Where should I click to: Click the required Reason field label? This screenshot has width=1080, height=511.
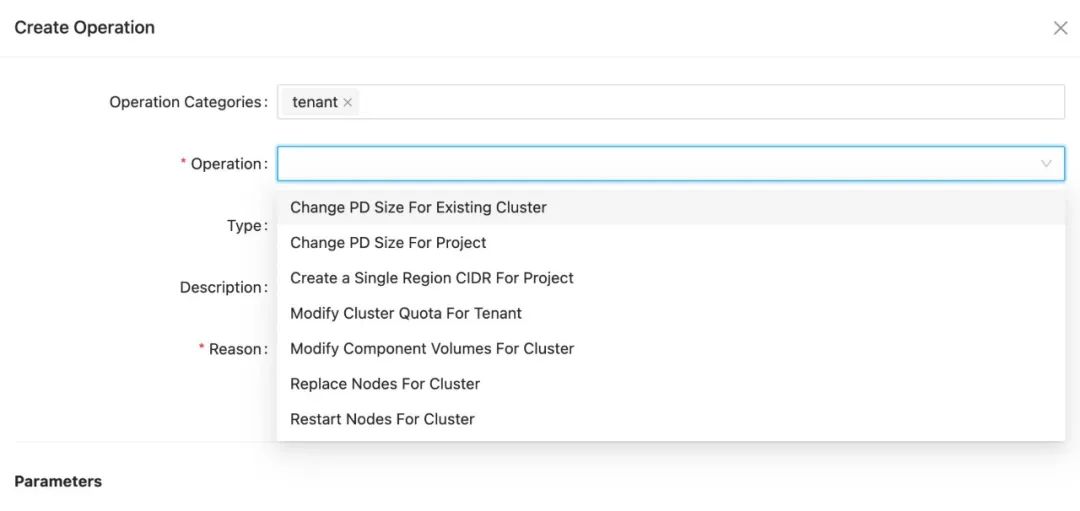coord(237,350)
